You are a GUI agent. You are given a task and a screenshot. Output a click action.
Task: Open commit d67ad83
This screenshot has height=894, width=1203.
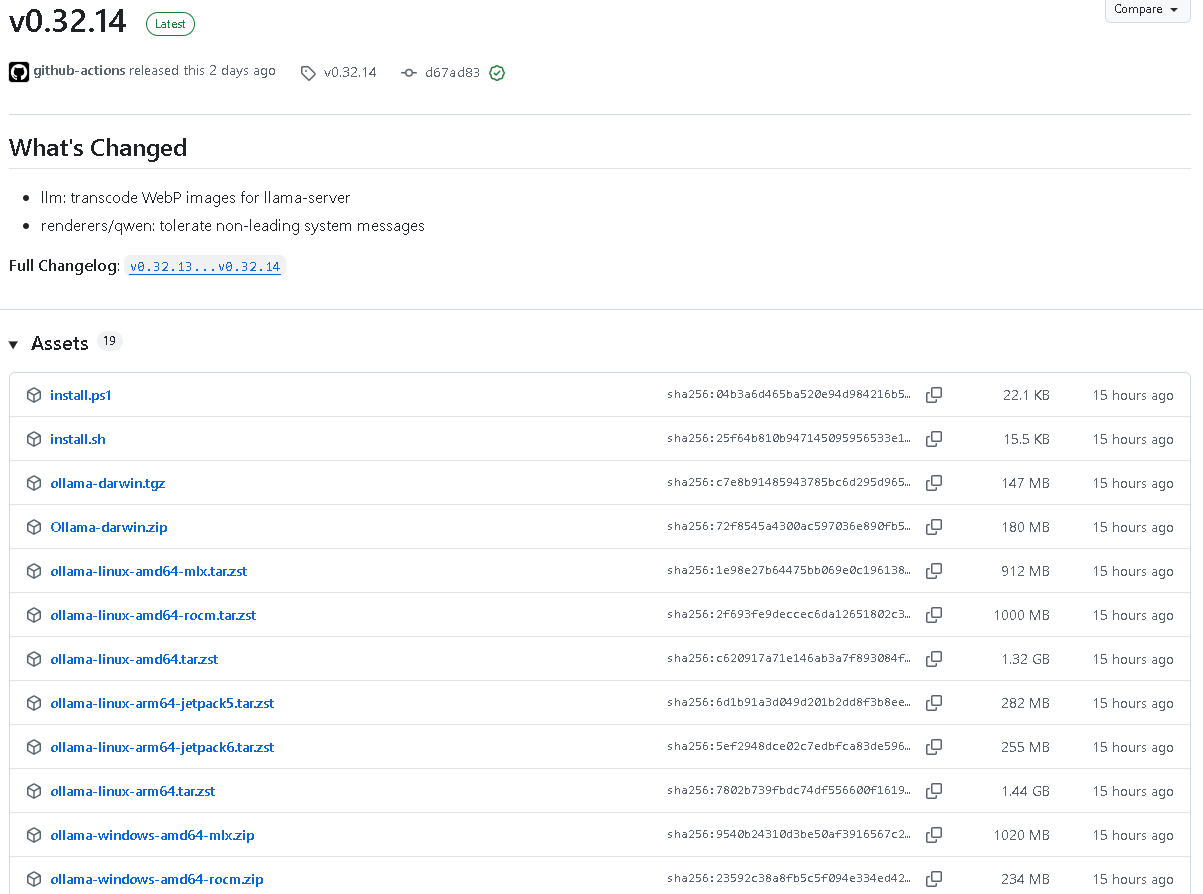(452, 72)
